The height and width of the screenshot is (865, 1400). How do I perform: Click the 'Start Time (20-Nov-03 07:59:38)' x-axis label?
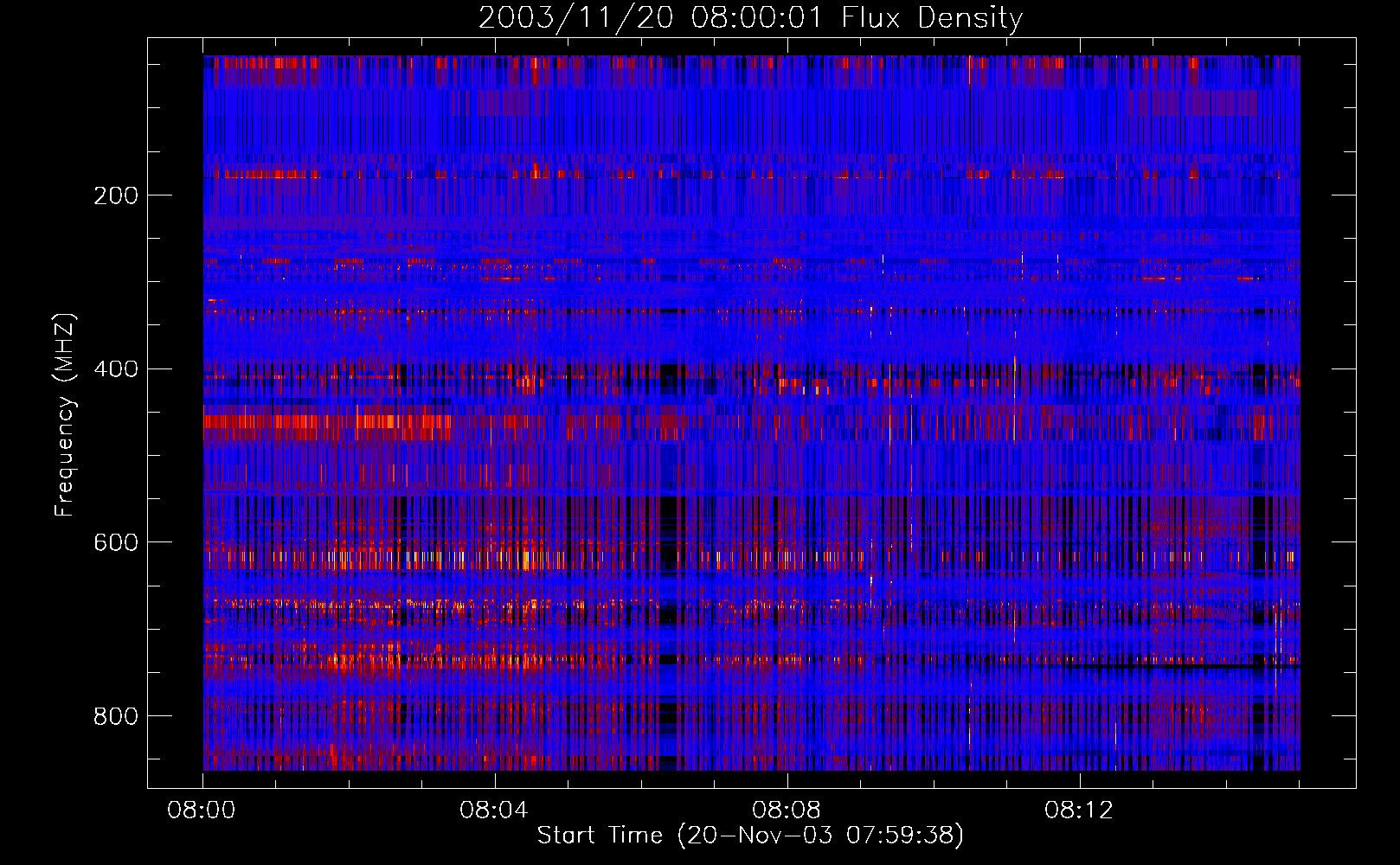click(750, 836)
